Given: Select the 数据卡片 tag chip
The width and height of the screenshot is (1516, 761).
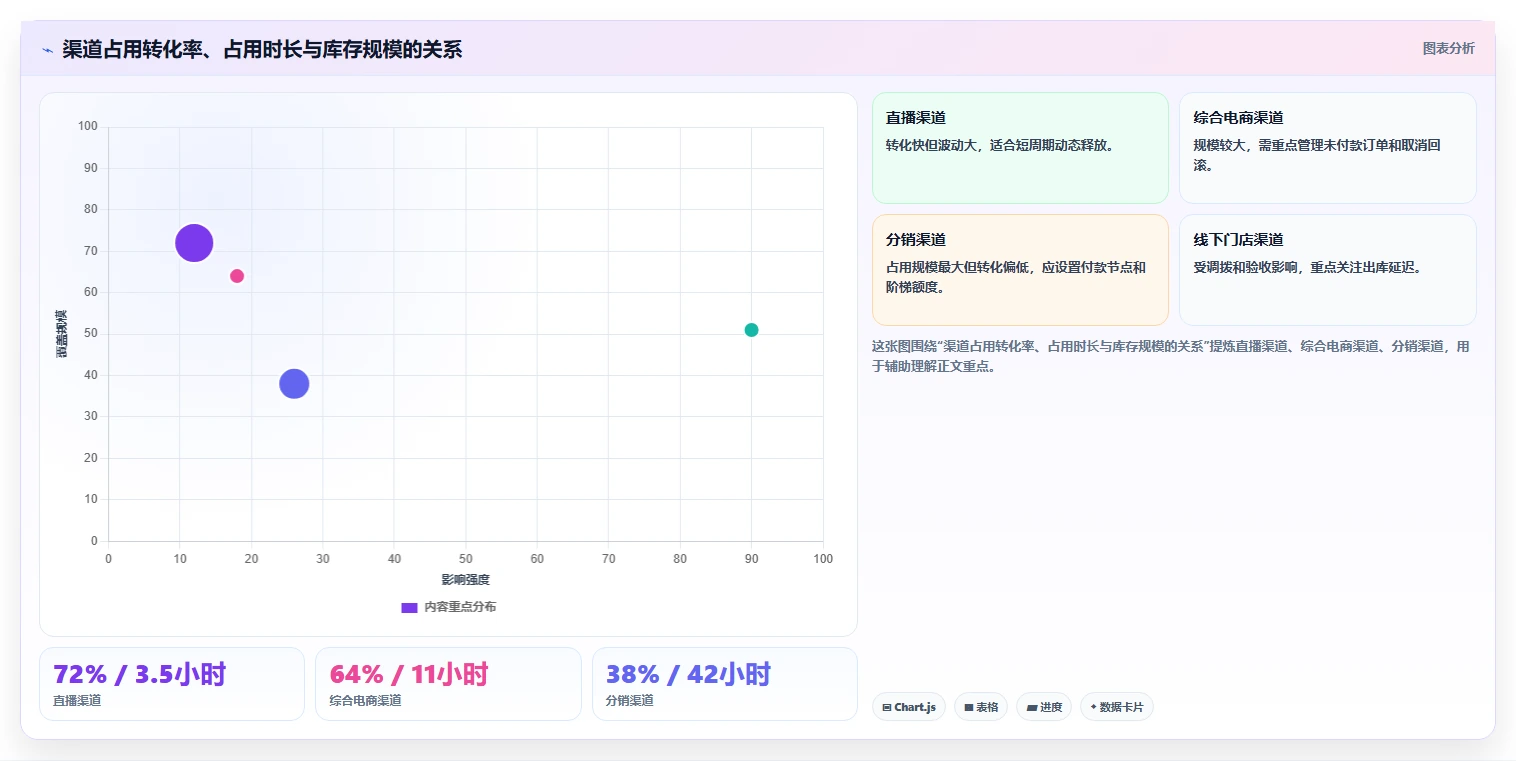Looking at the screenshot, I should pos(1117,707).
